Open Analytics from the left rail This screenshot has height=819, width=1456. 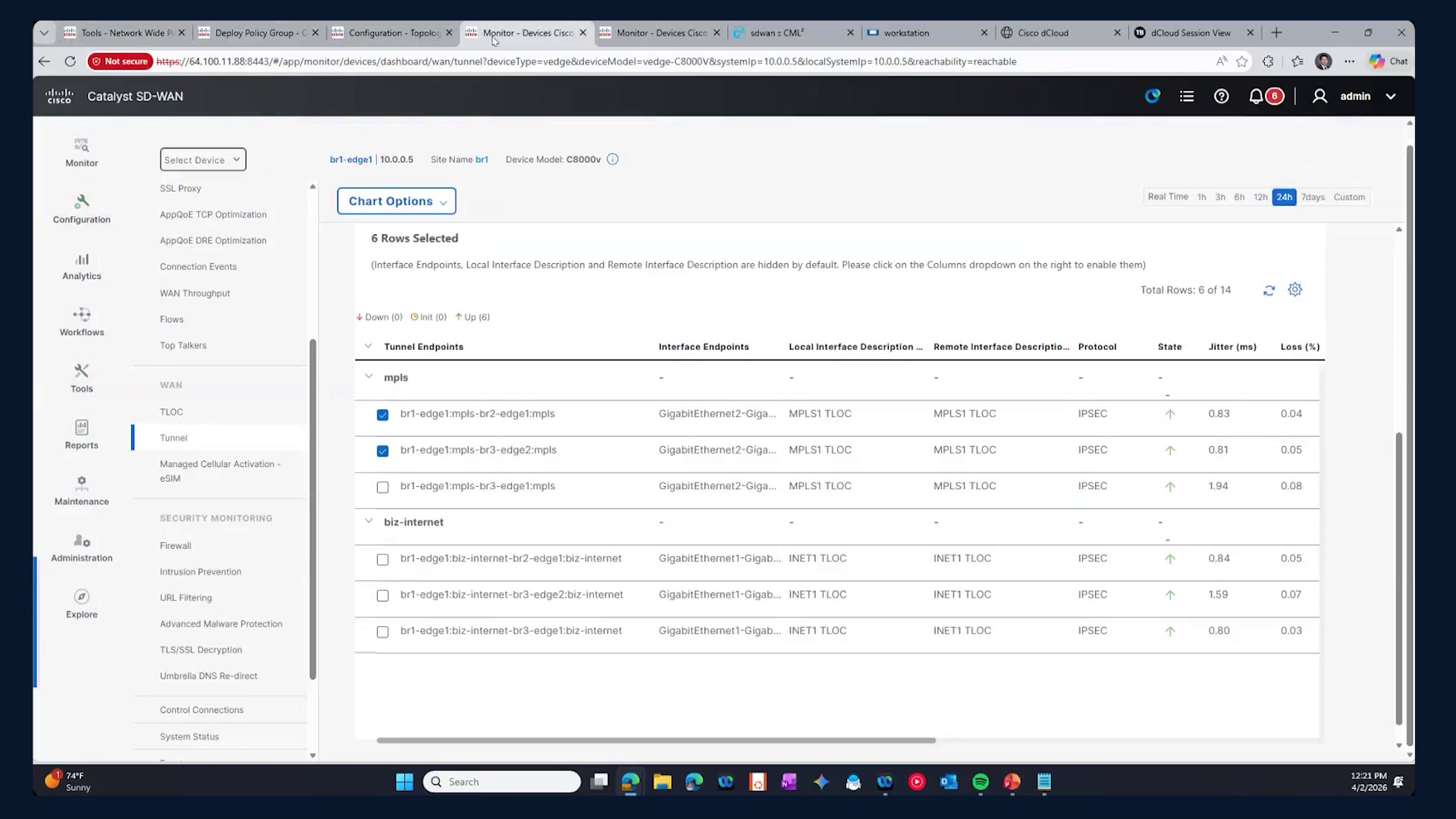tap(81, 265)
